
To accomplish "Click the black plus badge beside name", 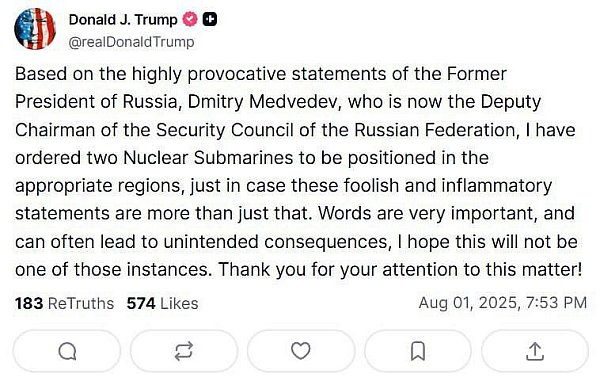I will pyautogui.click(x=209, y=19).
